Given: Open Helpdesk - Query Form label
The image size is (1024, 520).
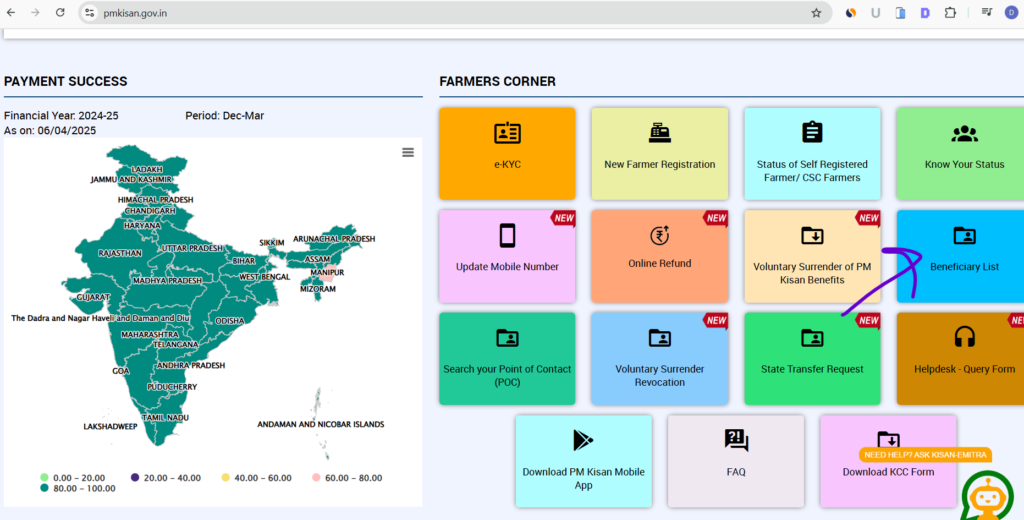Looking at the screenshot, I should (x=965, y=369).
